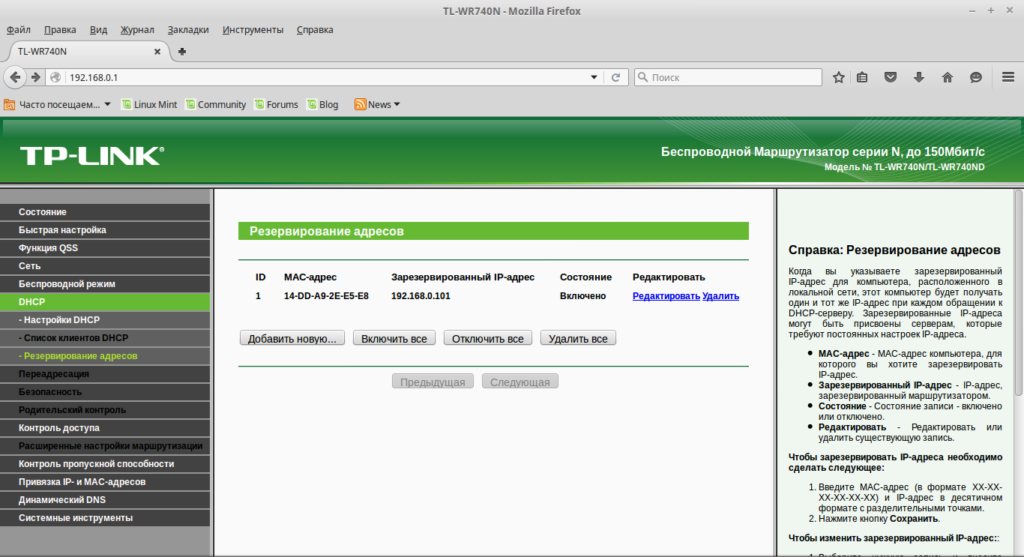Click the reserved IP 192.168.0.101

(x=421, y=296)
